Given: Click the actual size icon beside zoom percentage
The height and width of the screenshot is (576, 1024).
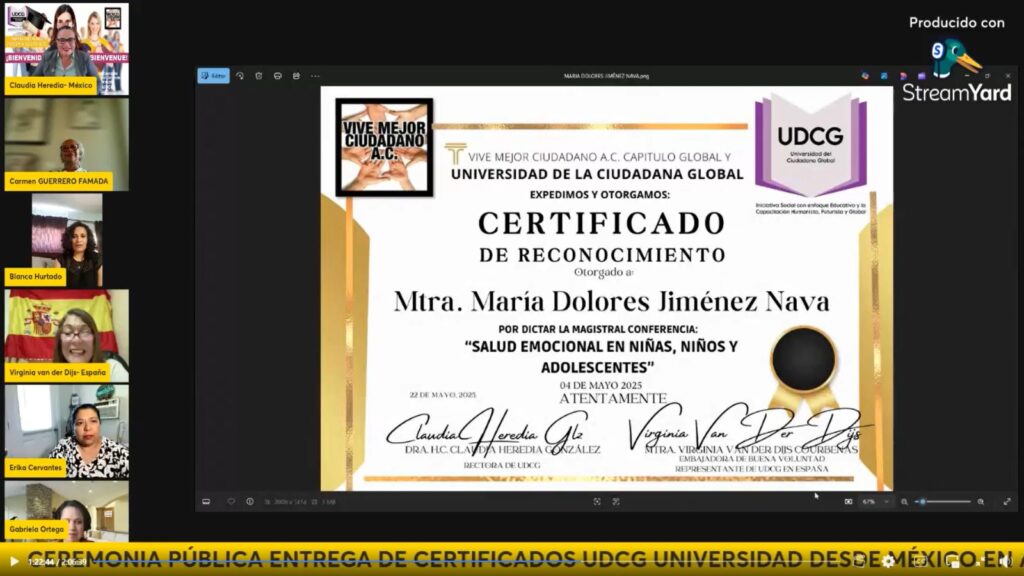Looking at the screenshot, I should pyautogui.click(x=848, y=502).
